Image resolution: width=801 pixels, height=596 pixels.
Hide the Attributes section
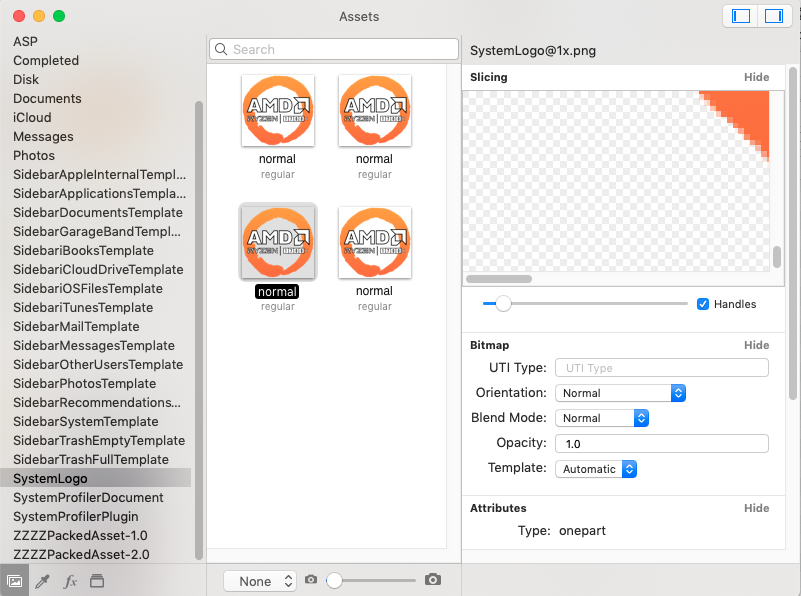pyautogui.click(x=756, y=508)
